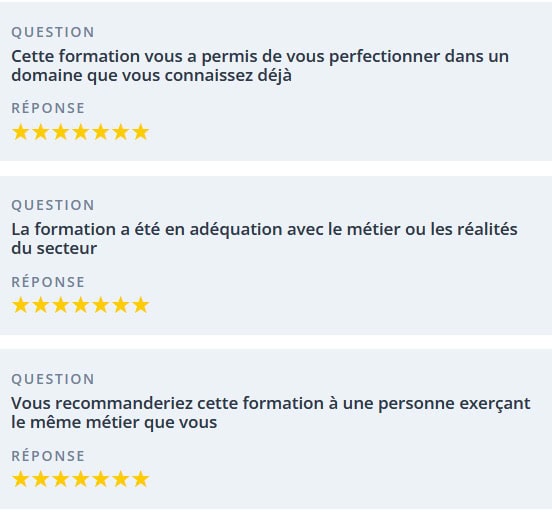The width and height of the screenshot is (552, 512).
Task: Click first star of perfectionner question rating
Action: point(20,132)
